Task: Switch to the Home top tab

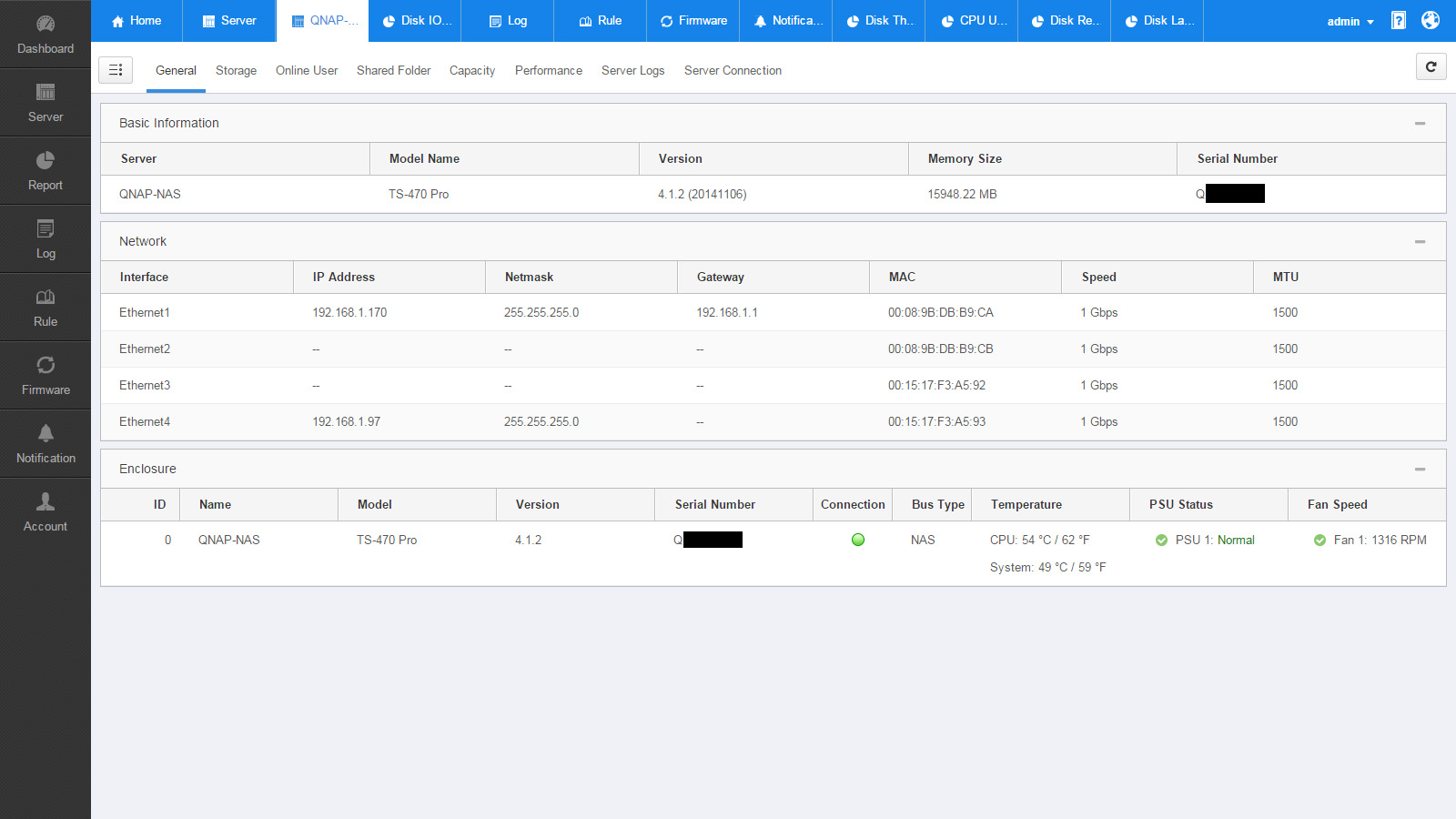Action: tap(136, 21)
